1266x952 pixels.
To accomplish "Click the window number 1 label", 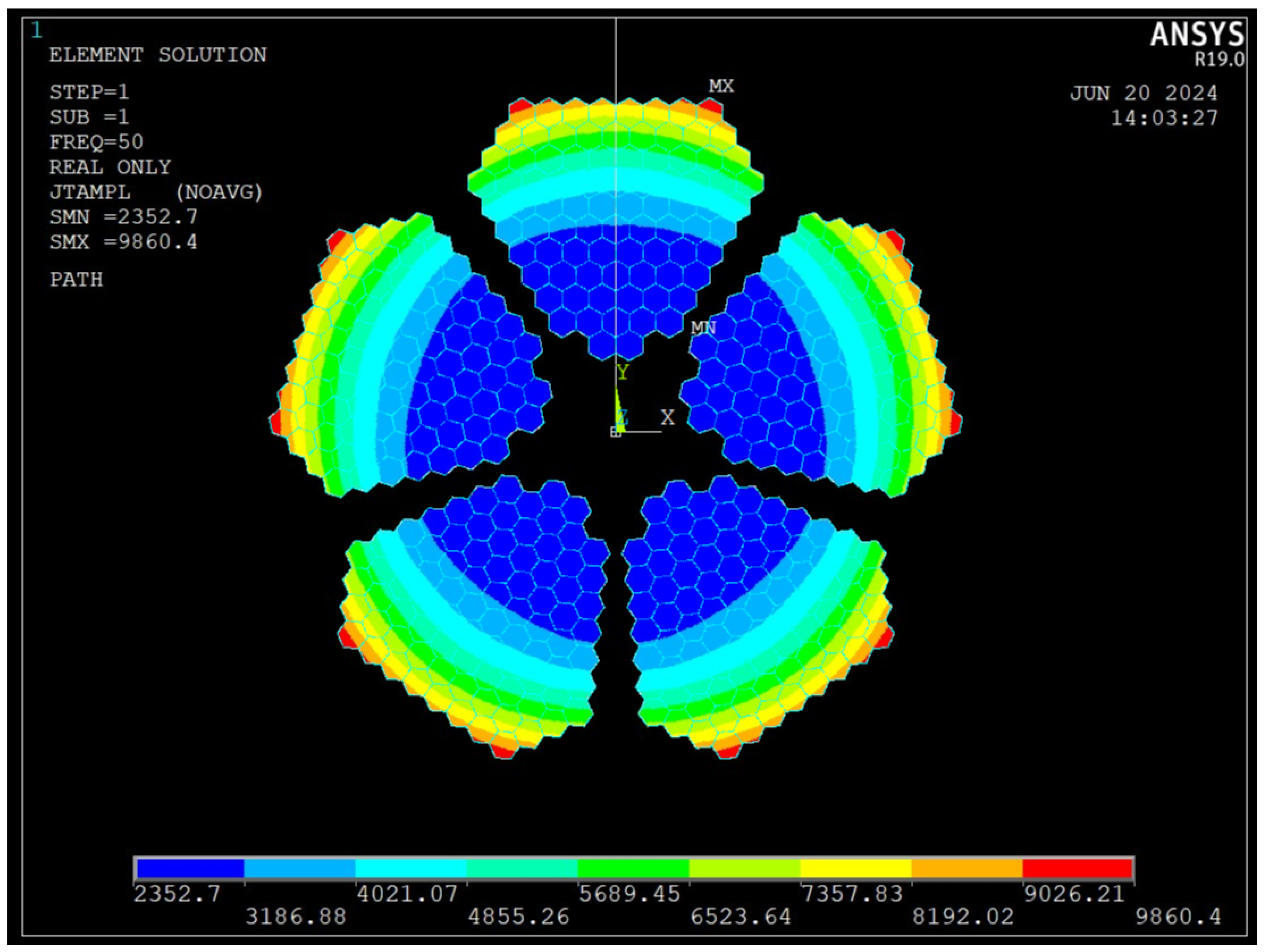I will (36, 30).
